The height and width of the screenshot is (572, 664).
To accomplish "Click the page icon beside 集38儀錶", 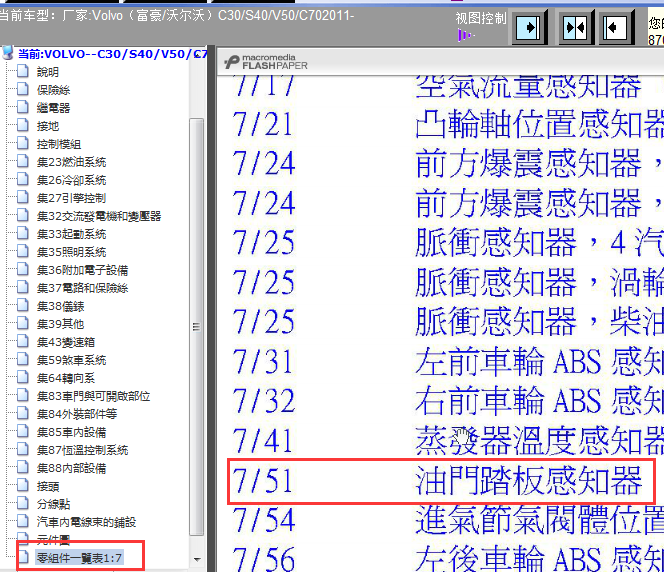I will pyautogui.click(x=23, y=305).
